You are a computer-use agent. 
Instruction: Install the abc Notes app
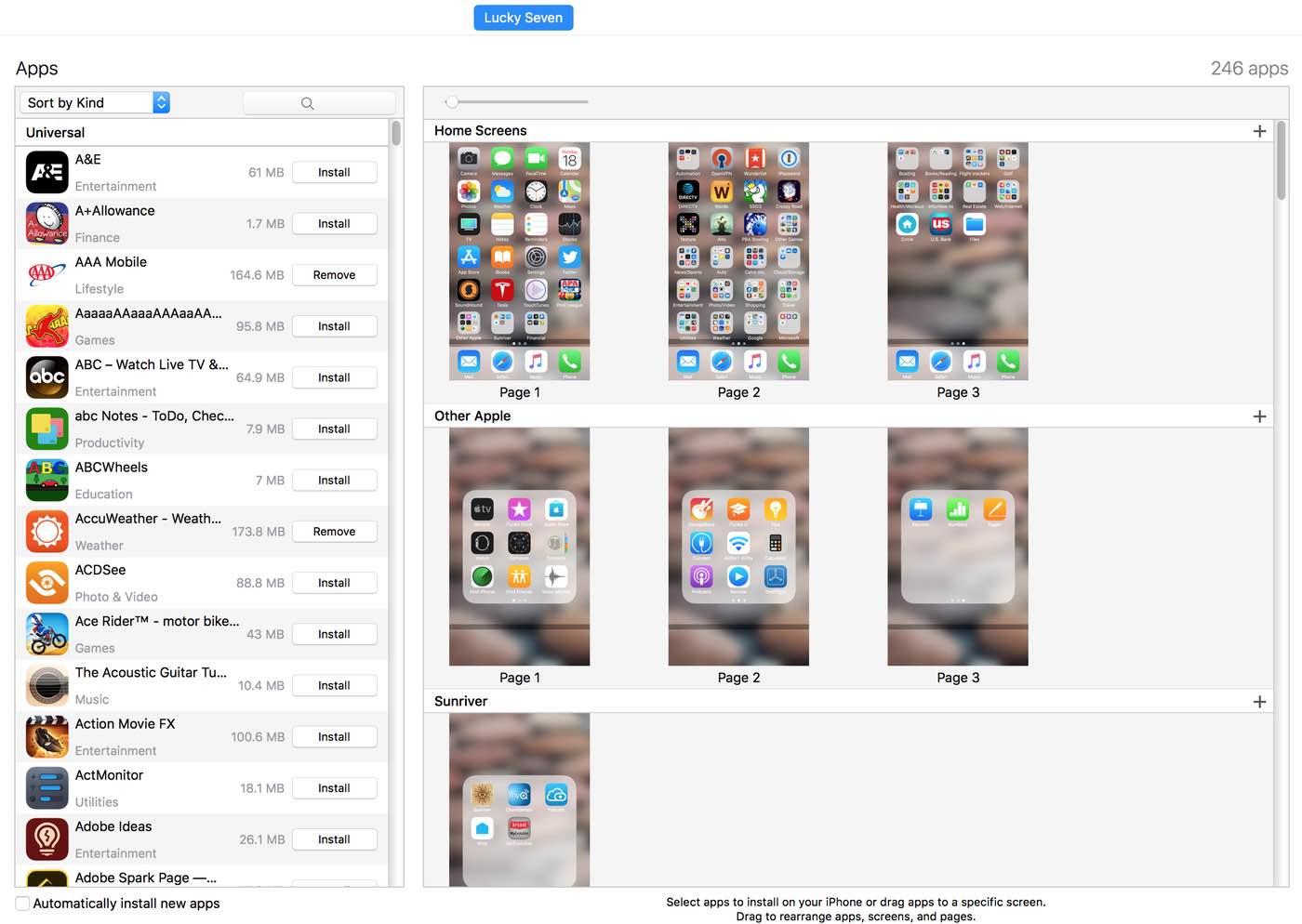pos(334,429)
